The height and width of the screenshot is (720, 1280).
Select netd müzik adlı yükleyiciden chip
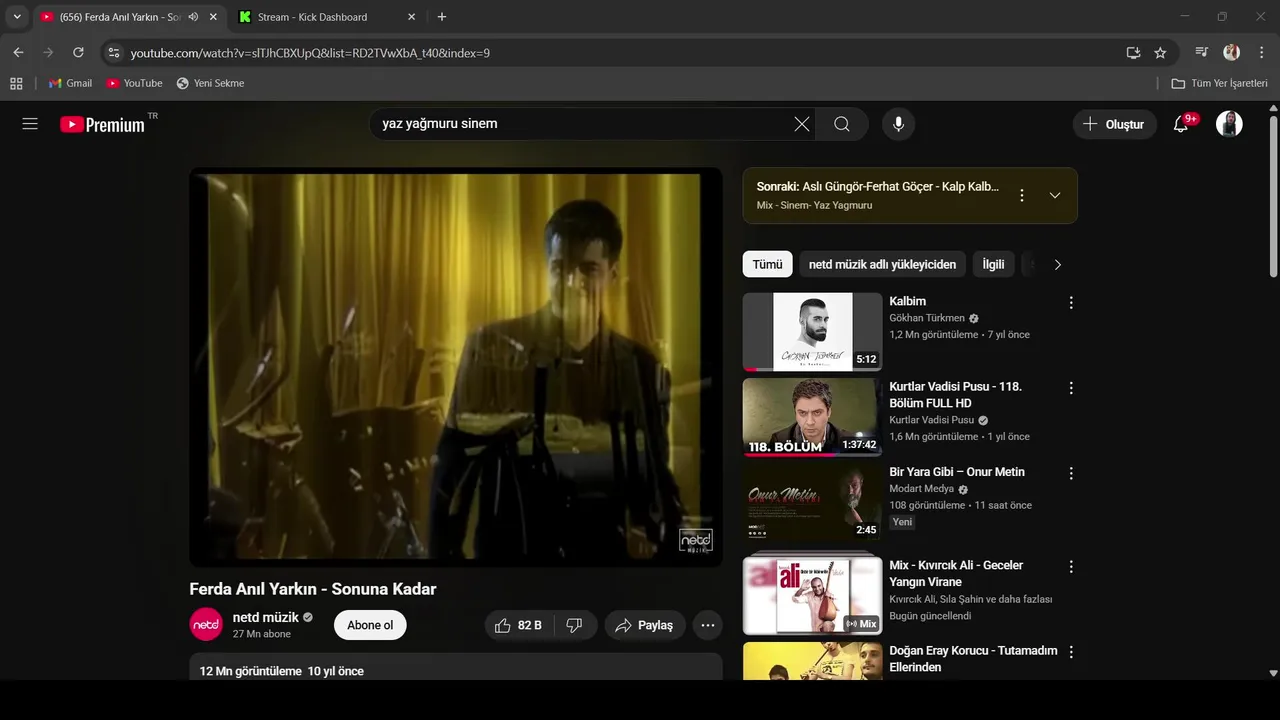point(882,264)
